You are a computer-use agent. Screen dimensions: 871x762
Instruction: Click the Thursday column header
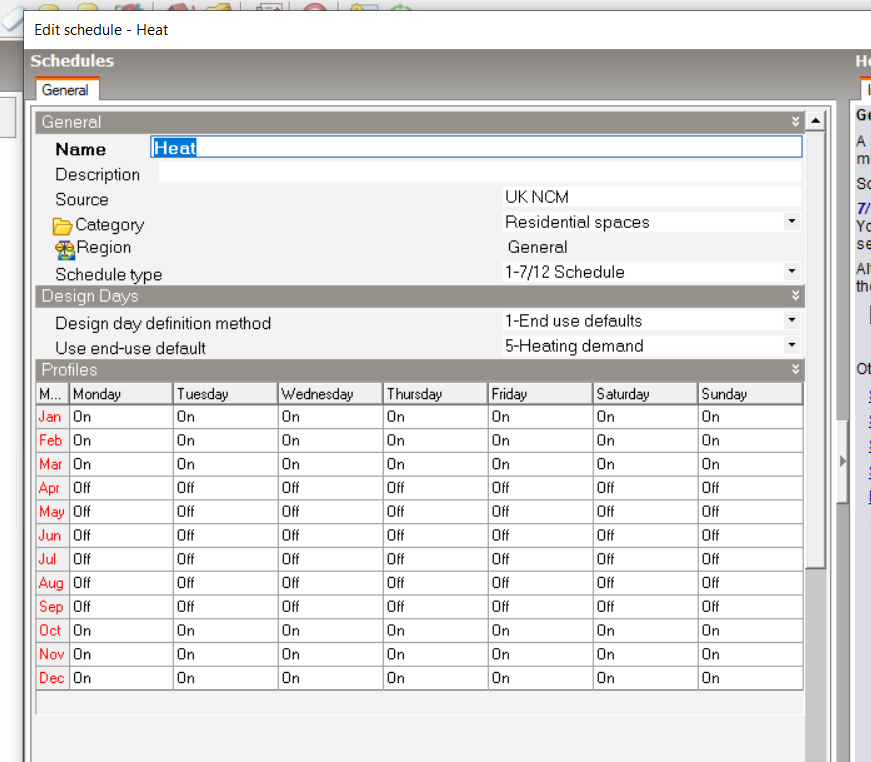436,394
